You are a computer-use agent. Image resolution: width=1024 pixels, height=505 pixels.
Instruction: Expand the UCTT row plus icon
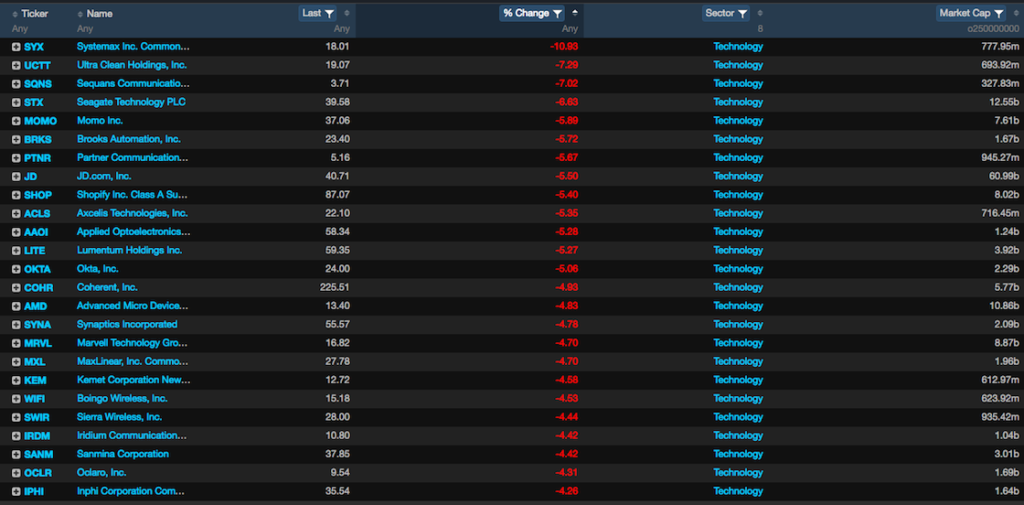(x=16, y=65)
